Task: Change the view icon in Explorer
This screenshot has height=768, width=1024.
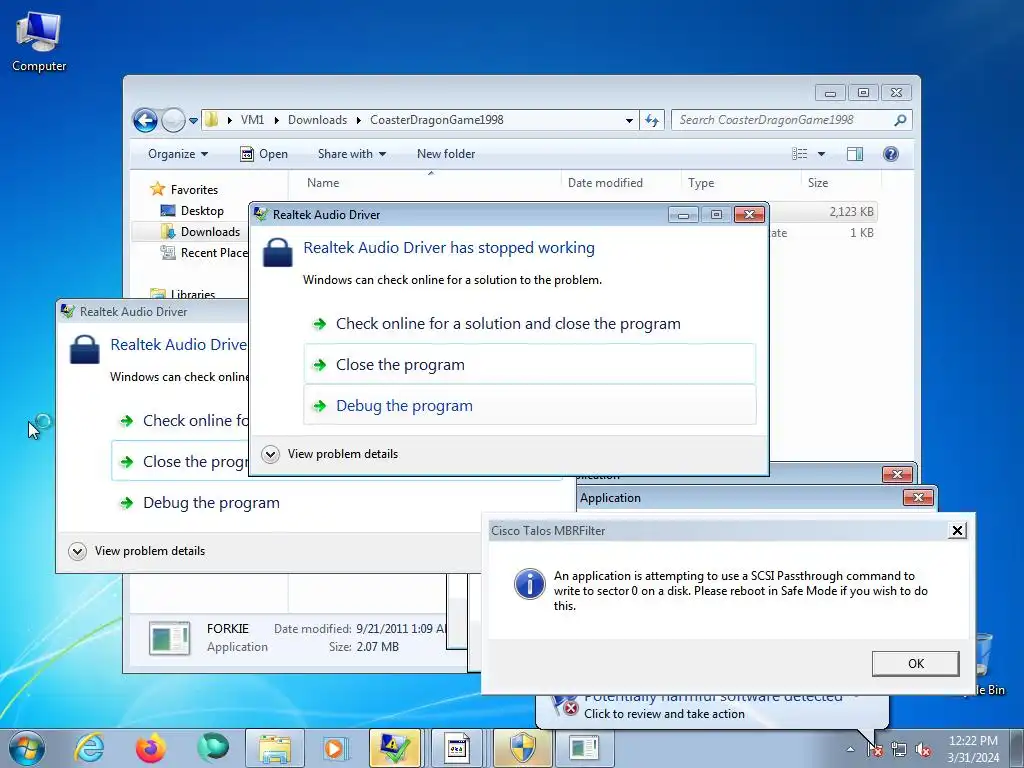Action: (x=799, y=154)
